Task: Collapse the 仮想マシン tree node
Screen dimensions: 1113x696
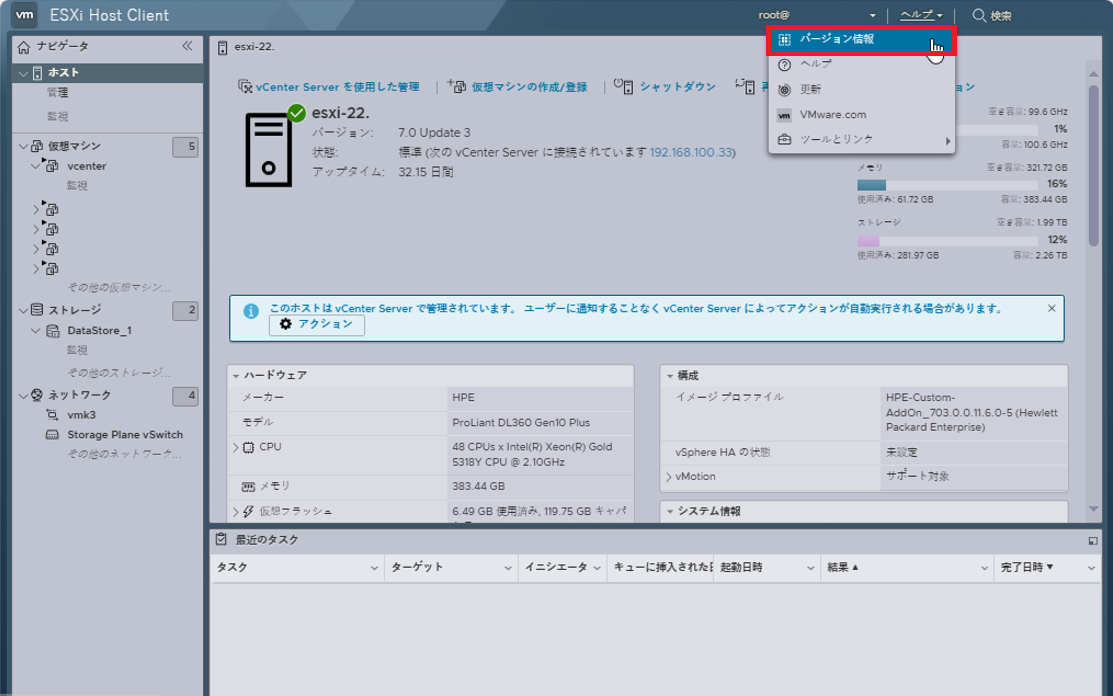Action: 23,146
